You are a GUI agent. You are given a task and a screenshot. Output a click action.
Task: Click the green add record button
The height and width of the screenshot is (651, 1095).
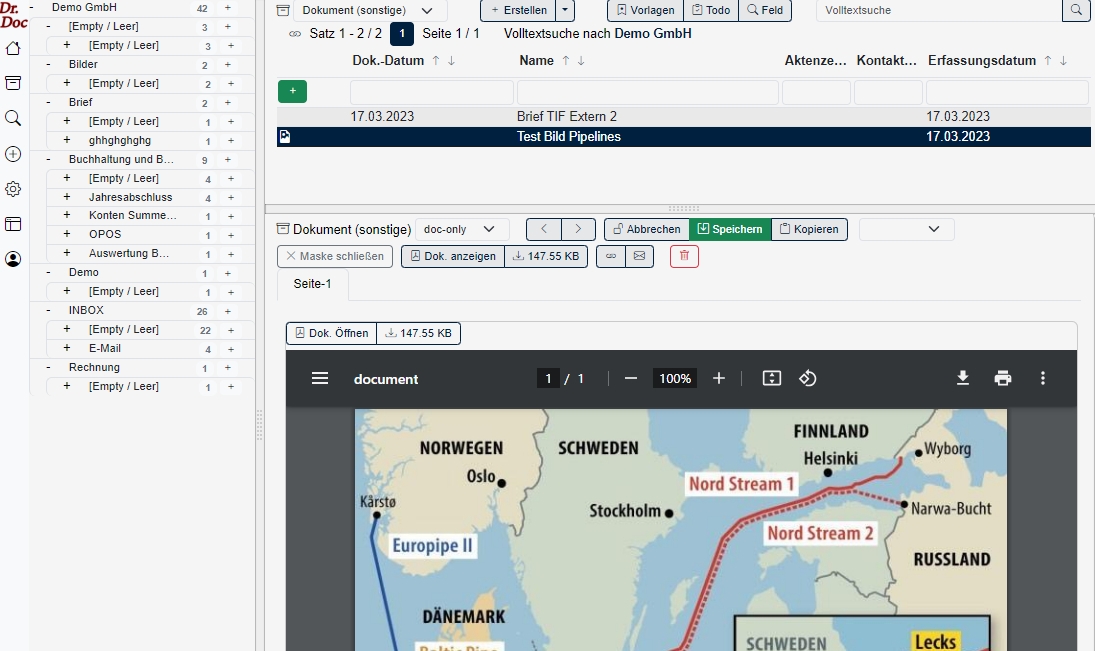coord(293,92)
